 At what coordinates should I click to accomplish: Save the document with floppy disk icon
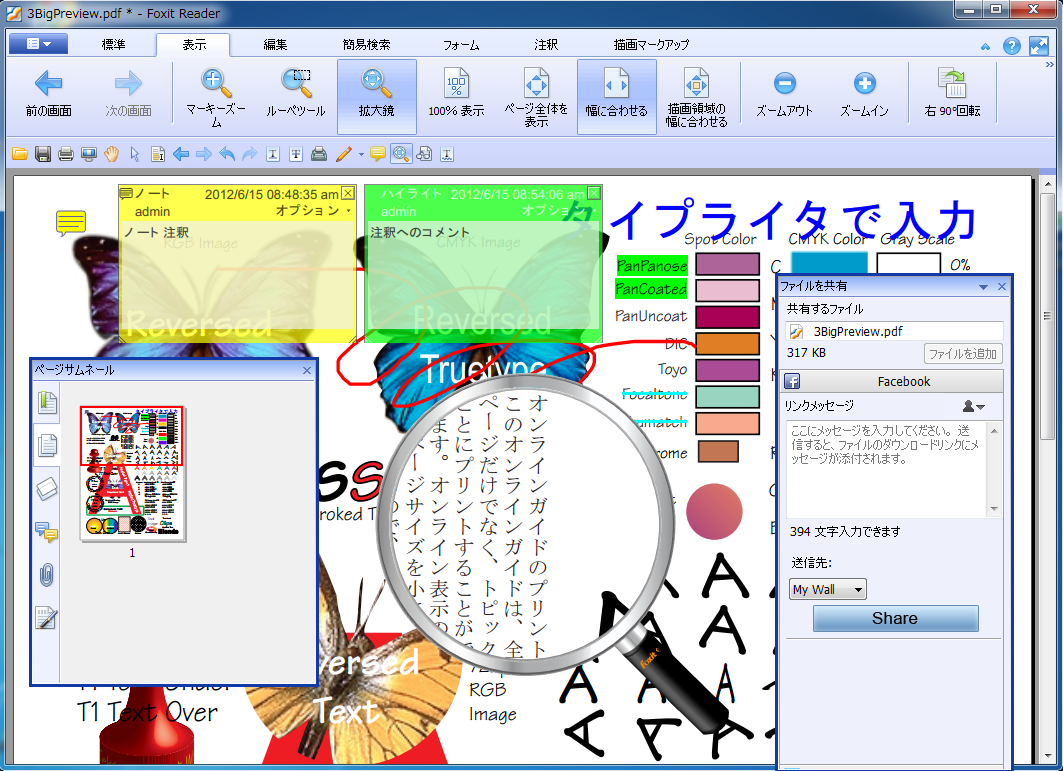coord(43,155)
